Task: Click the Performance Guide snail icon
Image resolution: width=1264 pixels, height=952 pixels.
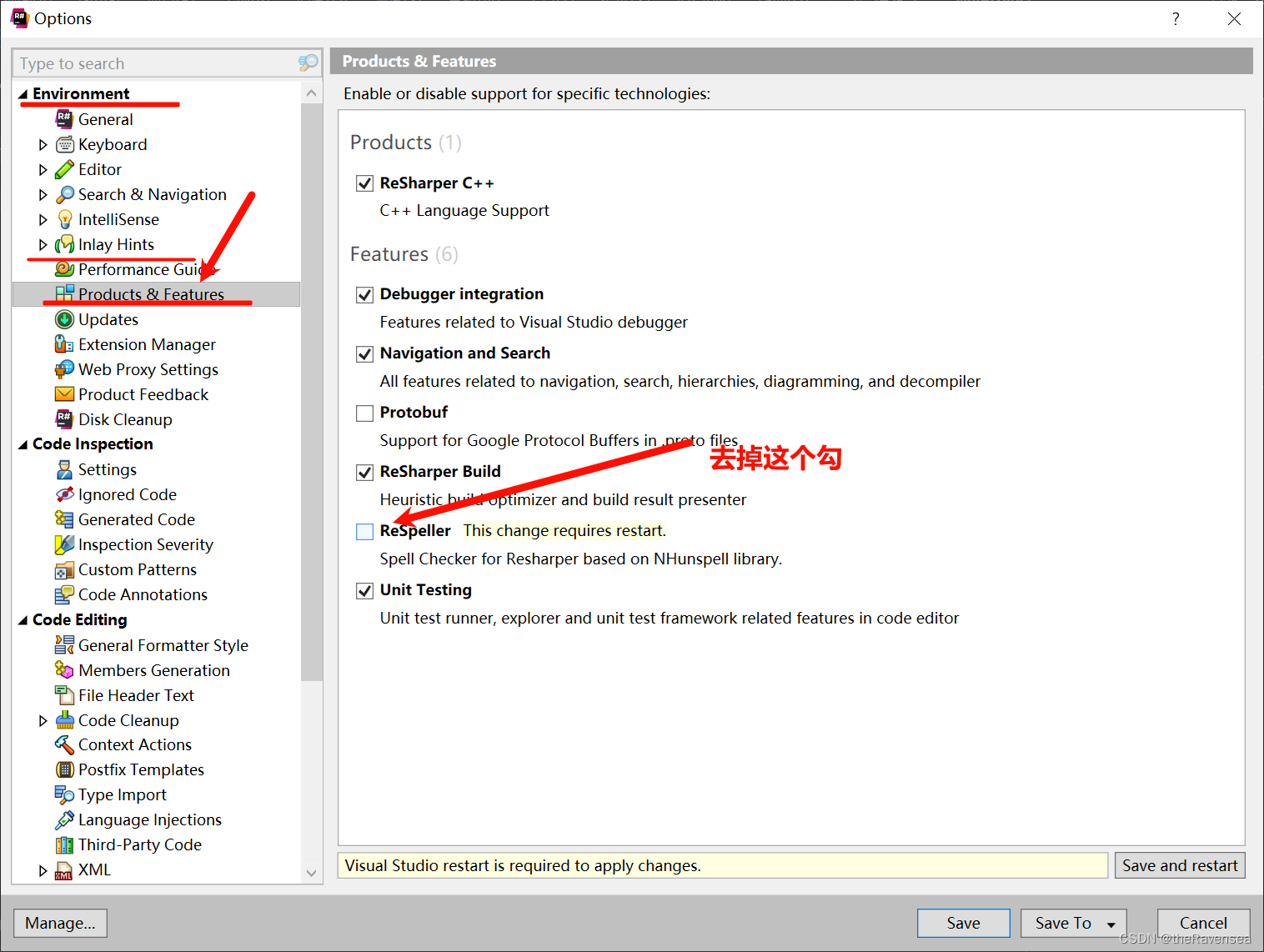Action: click(x=64, y=269)
